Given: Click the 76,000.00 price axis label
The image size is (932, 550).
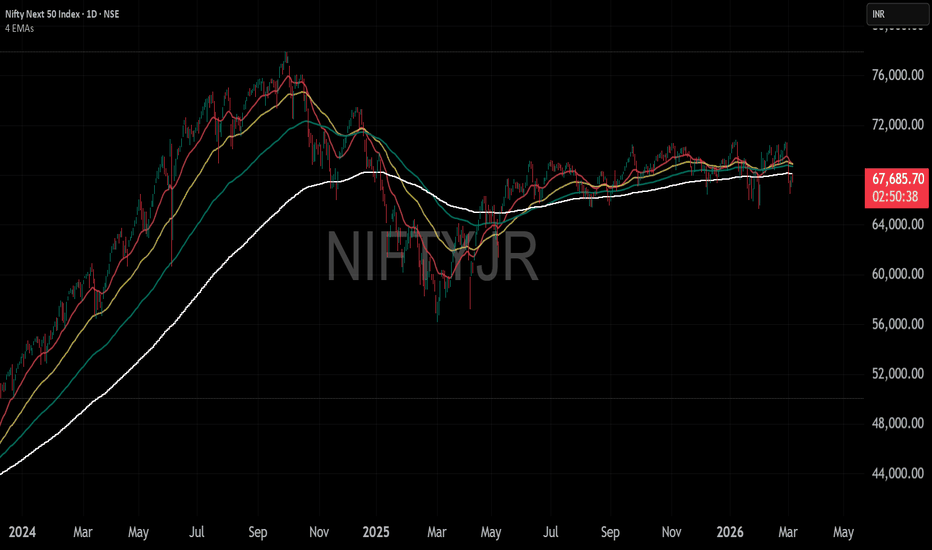Looking at the screenshot, I should (x=898, y=75).
